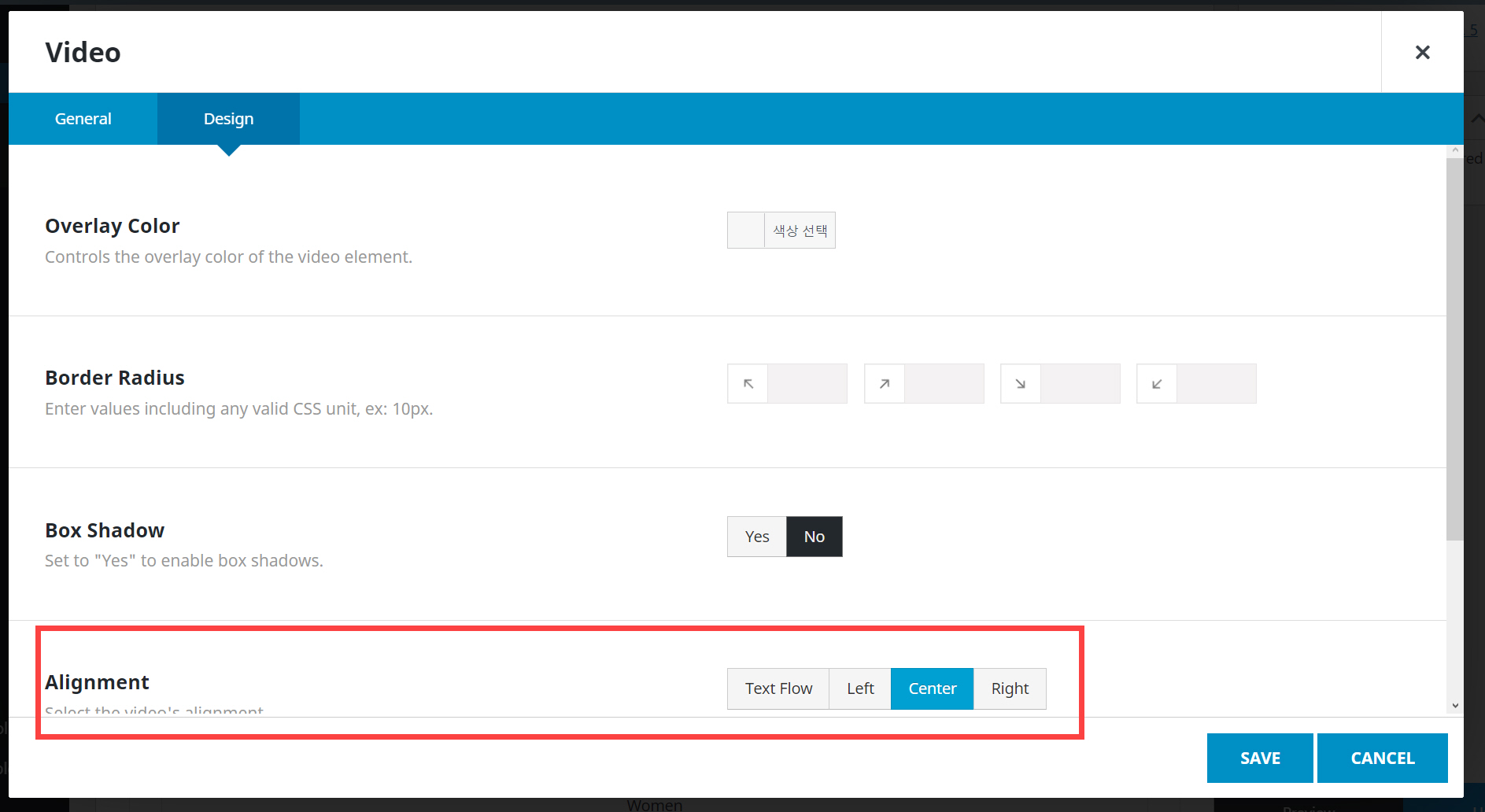The width and height of the screenshot is (1485, 812).
Task: Close the Video dialog with the X
Action: click(1422, 52)
